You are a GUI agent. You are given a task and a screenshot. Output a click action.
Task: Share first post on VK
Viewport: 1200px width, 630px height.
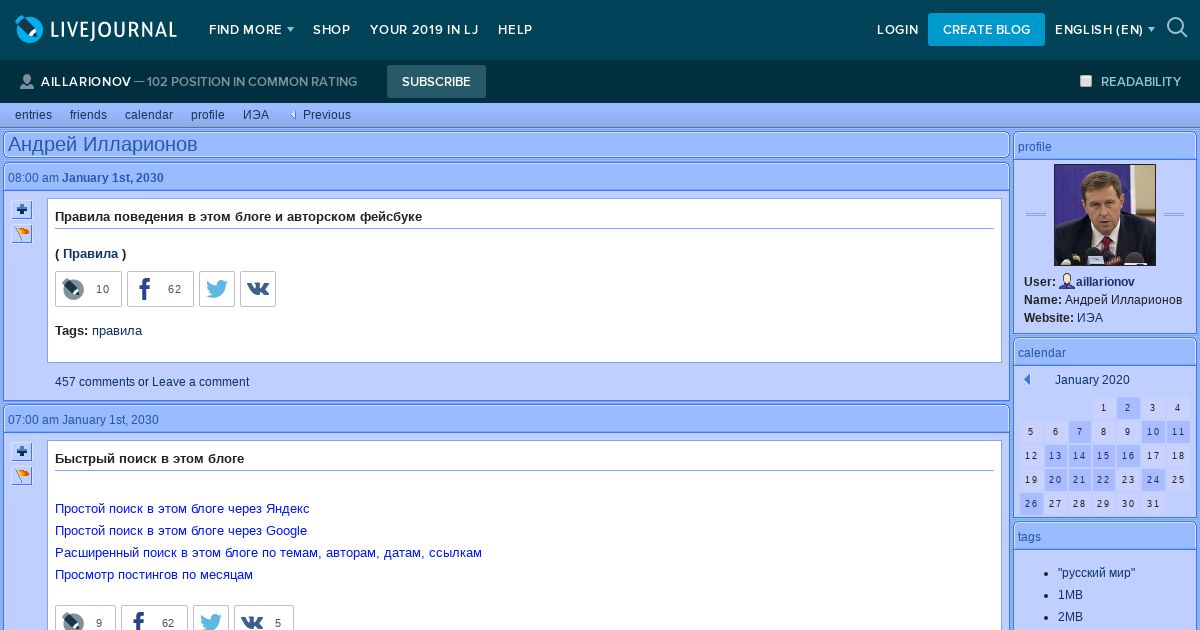point(258,289)
